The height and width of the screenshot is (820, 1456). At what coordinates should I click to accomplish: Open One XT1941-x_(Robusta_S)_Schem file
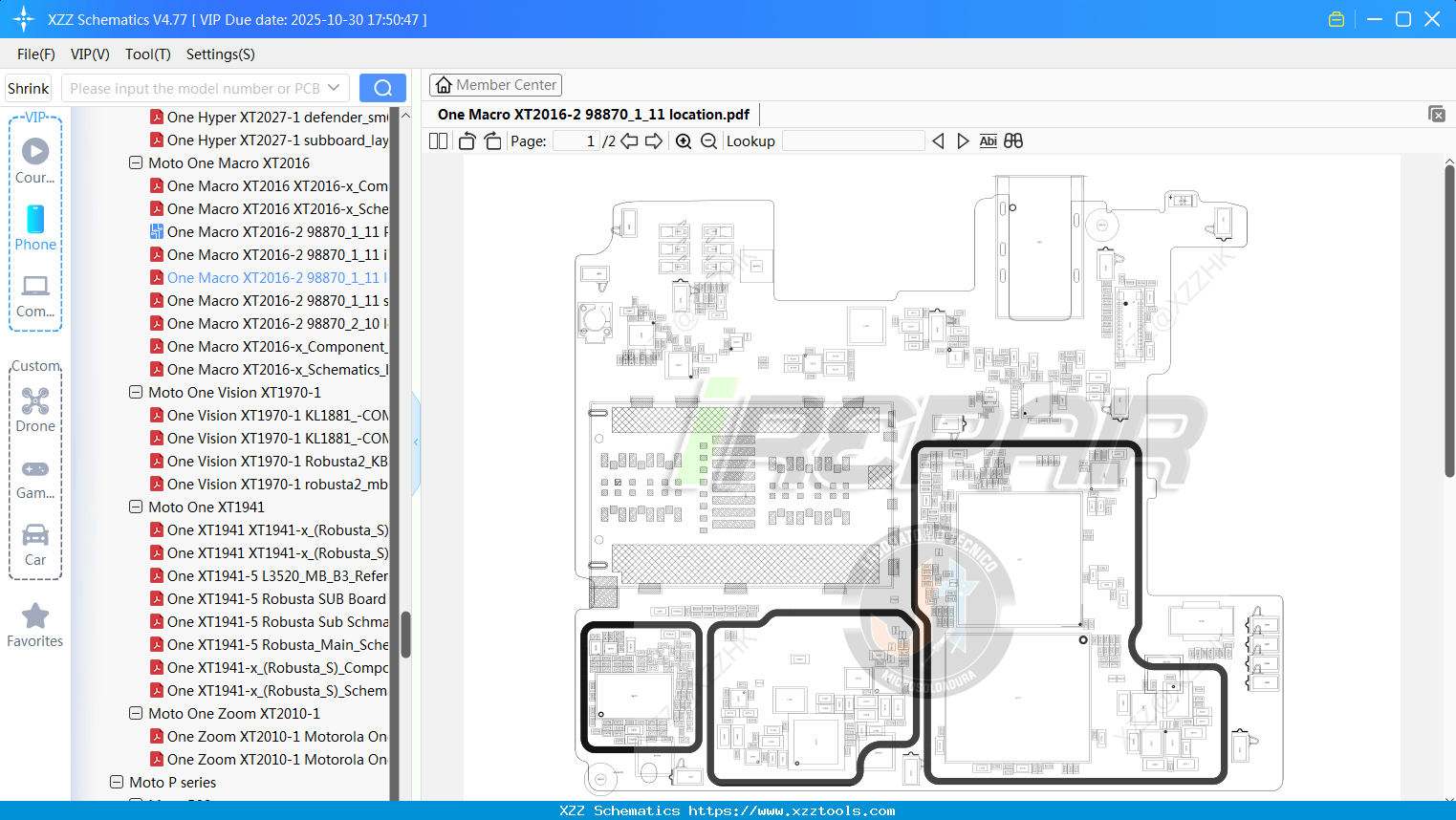(269, 690)
